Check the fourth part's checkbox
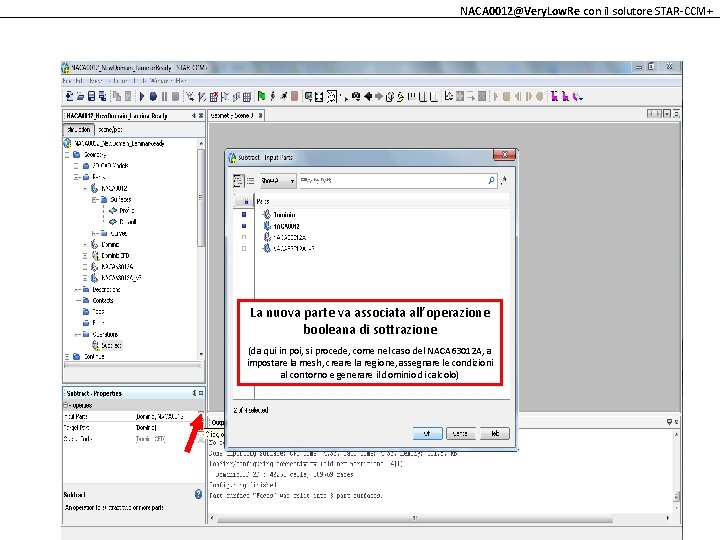The image size is (720, 540). 244,248
